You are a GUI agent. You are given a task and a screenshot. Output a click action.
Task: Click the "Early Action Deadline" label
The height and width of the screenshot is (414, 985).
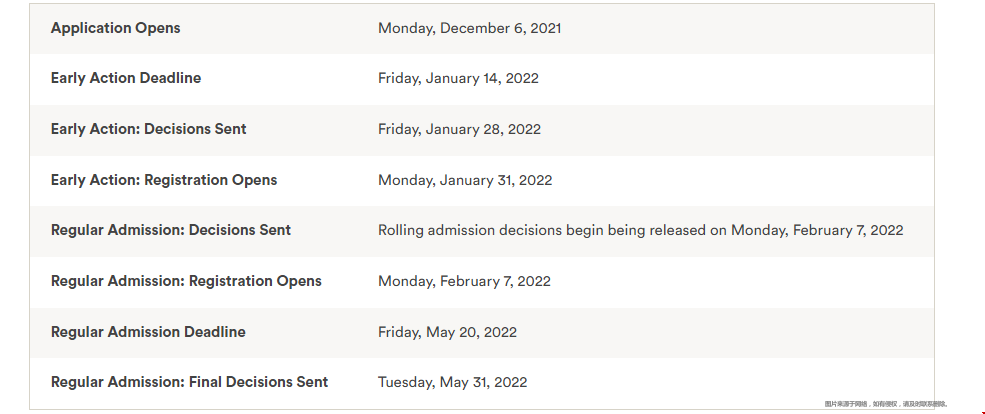click(x=126, y=78)
